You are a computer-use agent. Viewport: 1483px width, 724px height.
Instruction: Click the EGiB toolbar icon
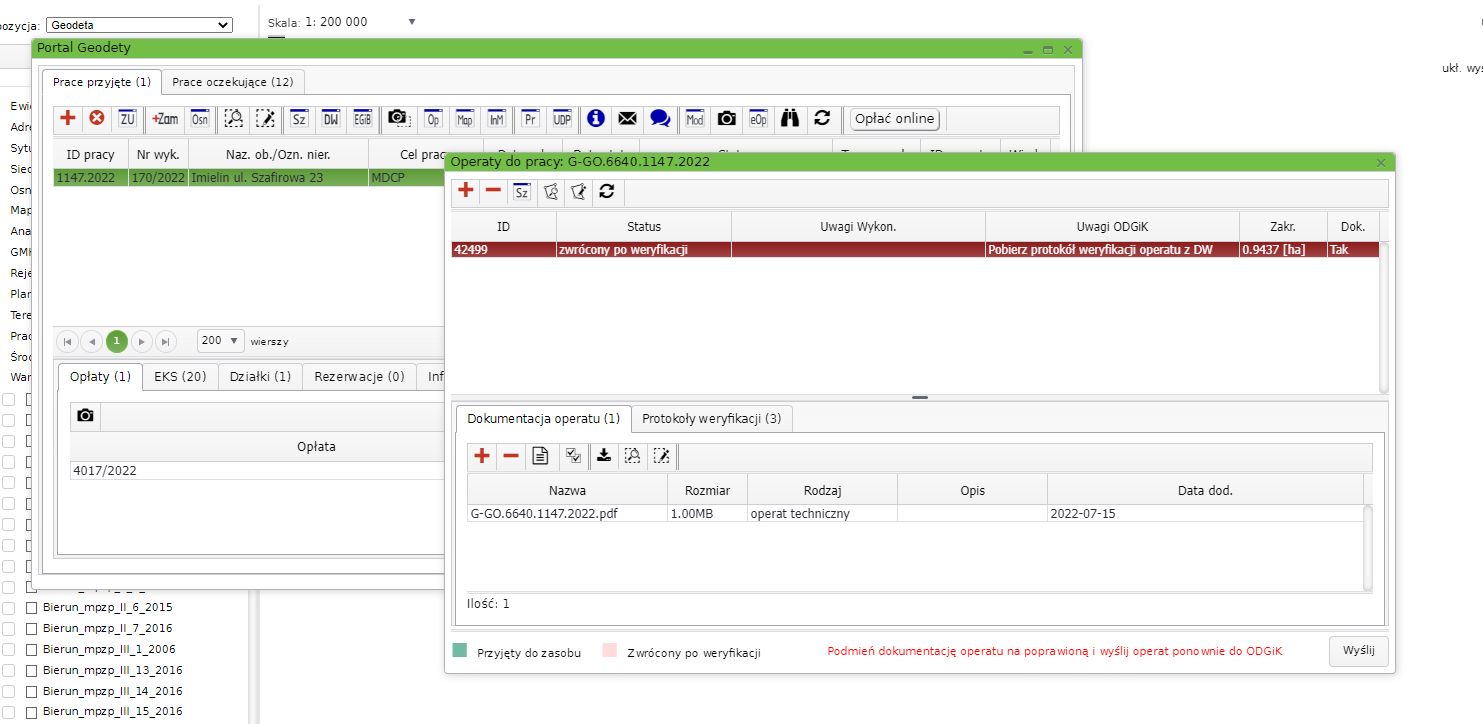coord(362,119)
